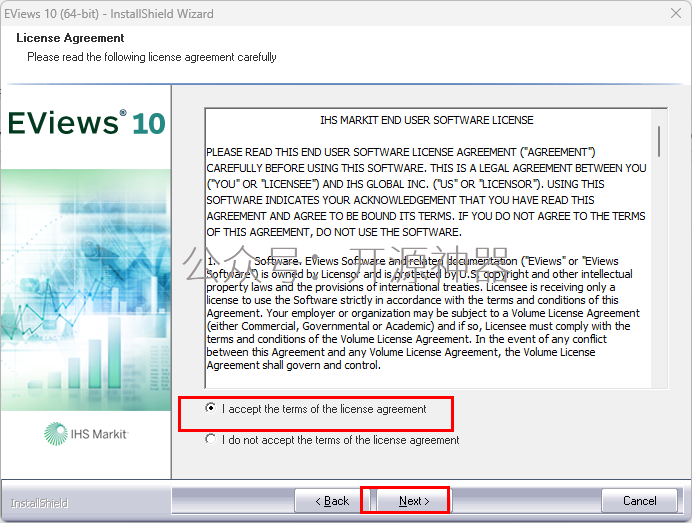Click the EViews 10 logo
The width and height of the screenshot is (692, 523).
[x=86, y=123]
